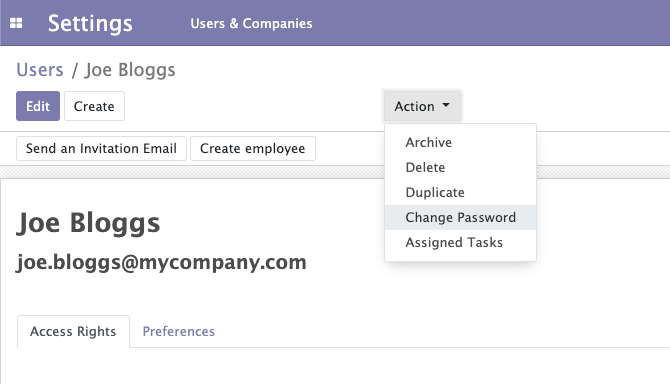Screen dimensions: 670x384
Task: Choose Change Password option
Action: 460,217
